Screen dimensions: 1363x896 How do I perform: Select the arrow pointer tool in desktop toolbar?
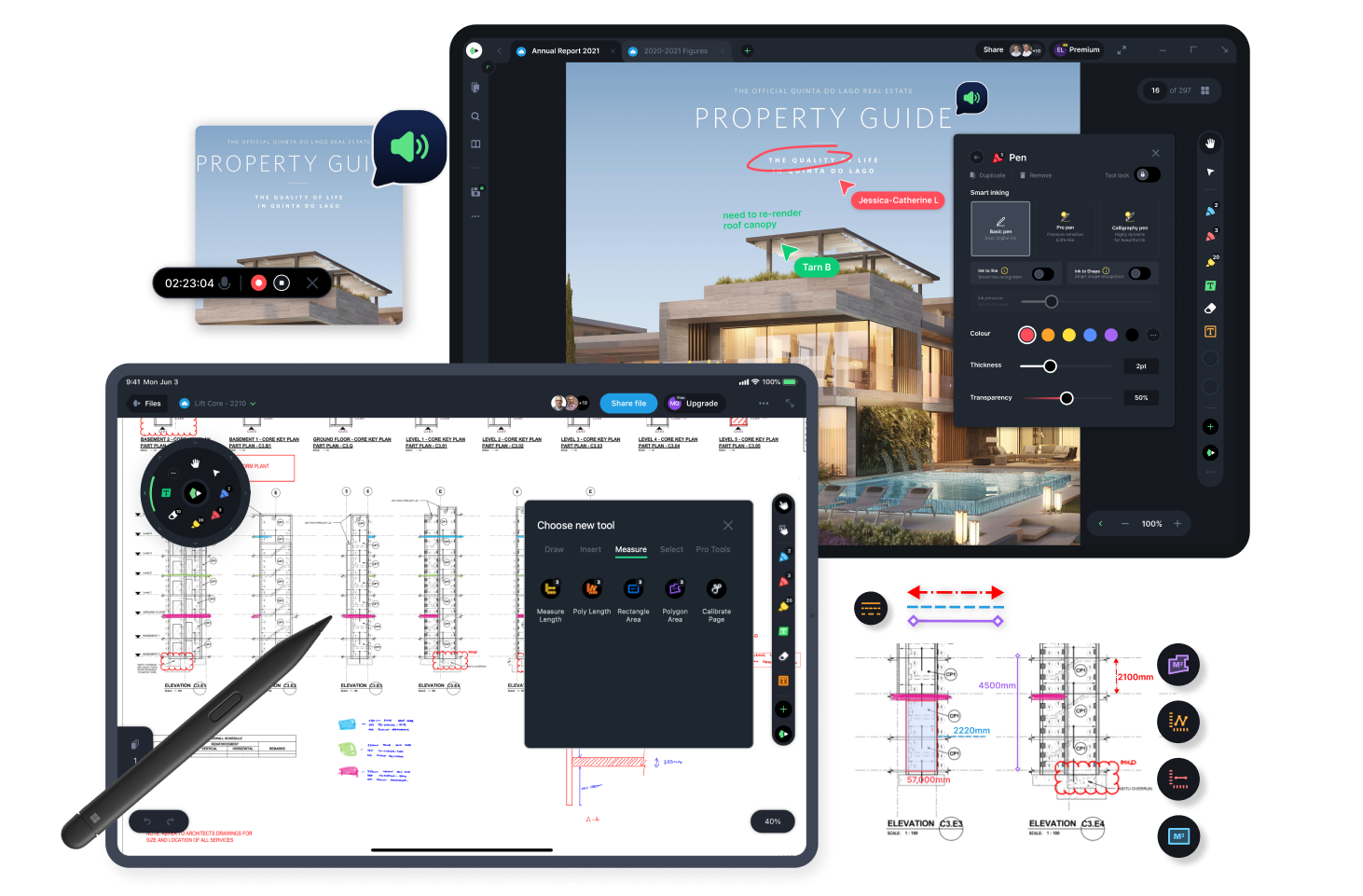(x=1210, y=172)
